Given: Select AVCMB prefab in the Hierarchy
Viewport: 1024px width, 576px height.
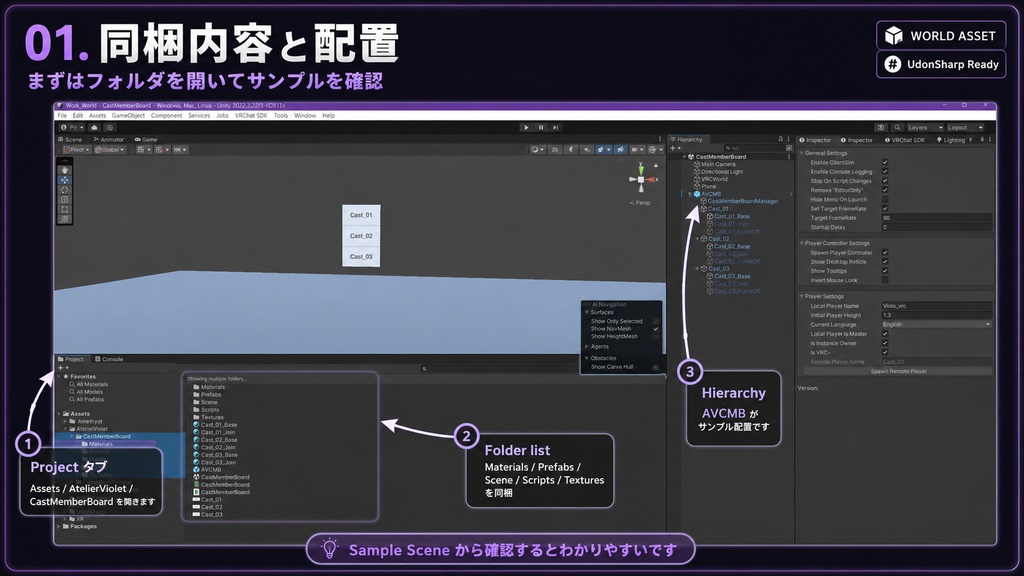Looking at the screenshot, I should click(x=711, y=194).
